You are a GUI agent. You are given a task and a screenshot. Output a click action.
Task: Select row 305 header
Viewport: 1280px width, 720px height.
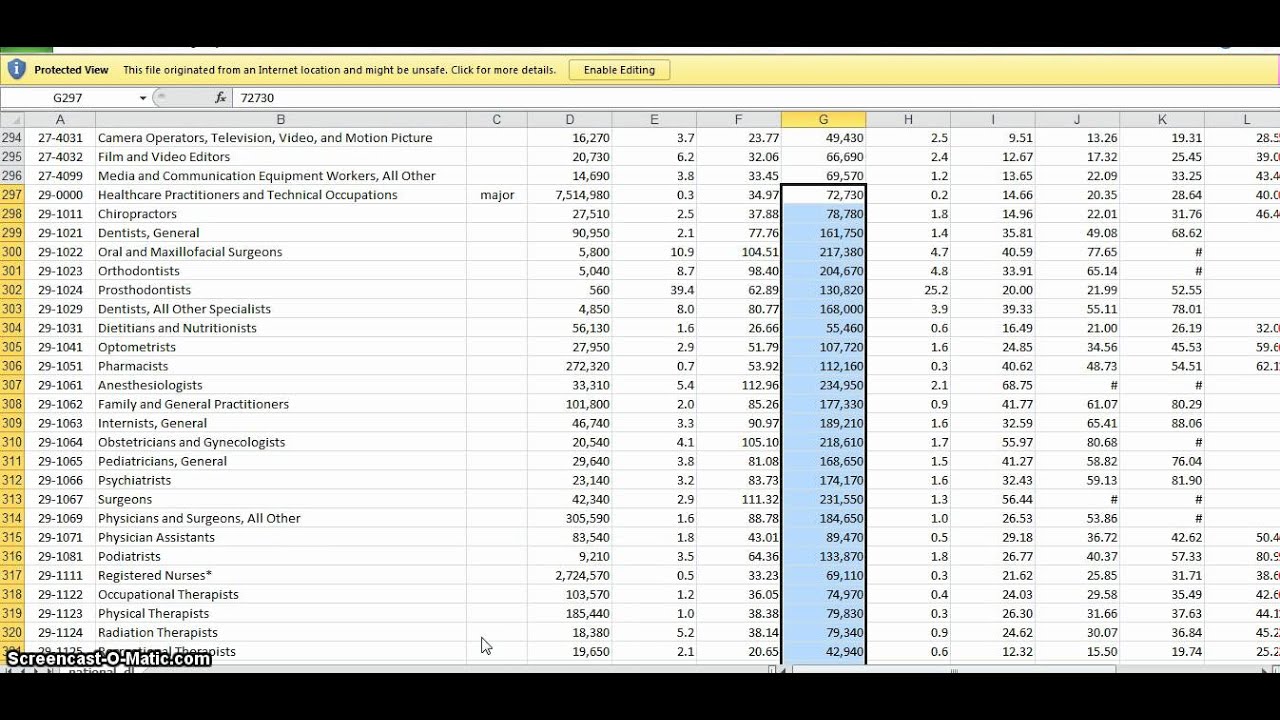[x=12, y=347]
